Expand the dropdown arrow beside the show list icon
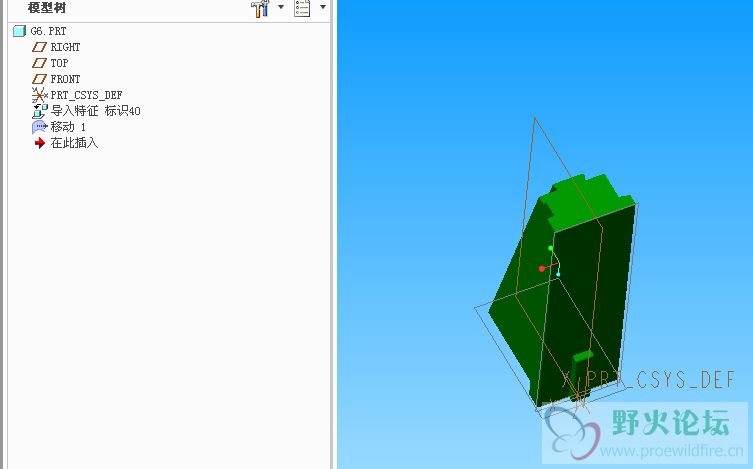This screenshot has width=753, height=469. (x=323, y=7)
